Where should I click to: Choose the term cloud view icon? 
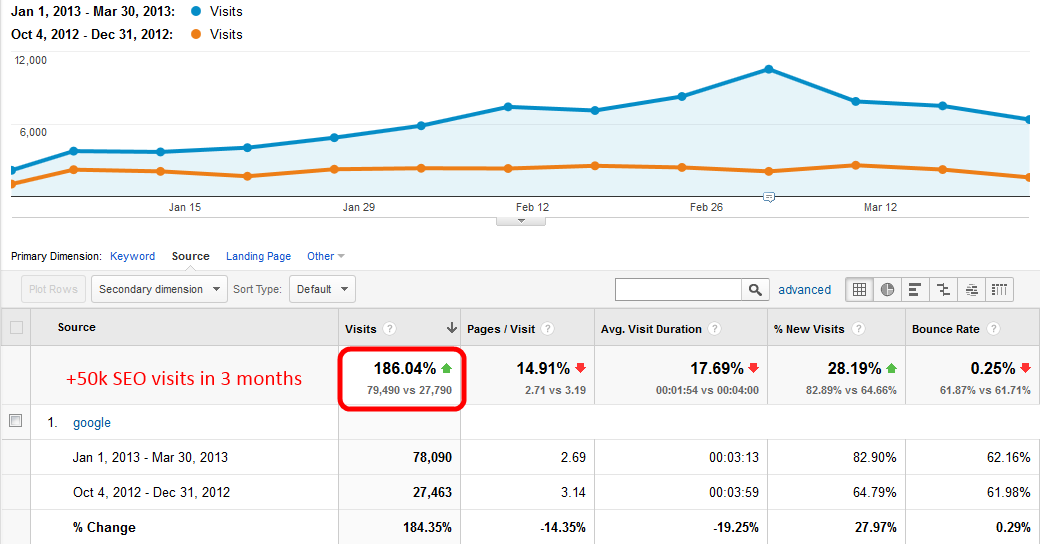[971, 290]
